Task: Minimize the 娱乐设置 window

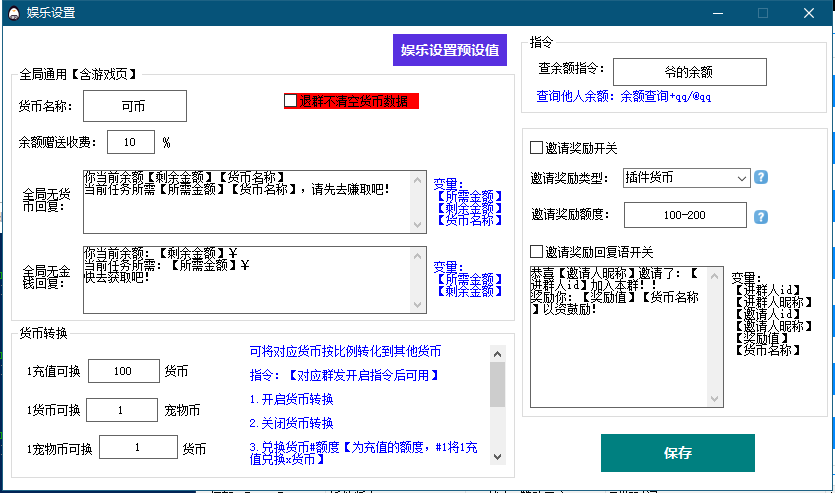Action: (717, 13)
